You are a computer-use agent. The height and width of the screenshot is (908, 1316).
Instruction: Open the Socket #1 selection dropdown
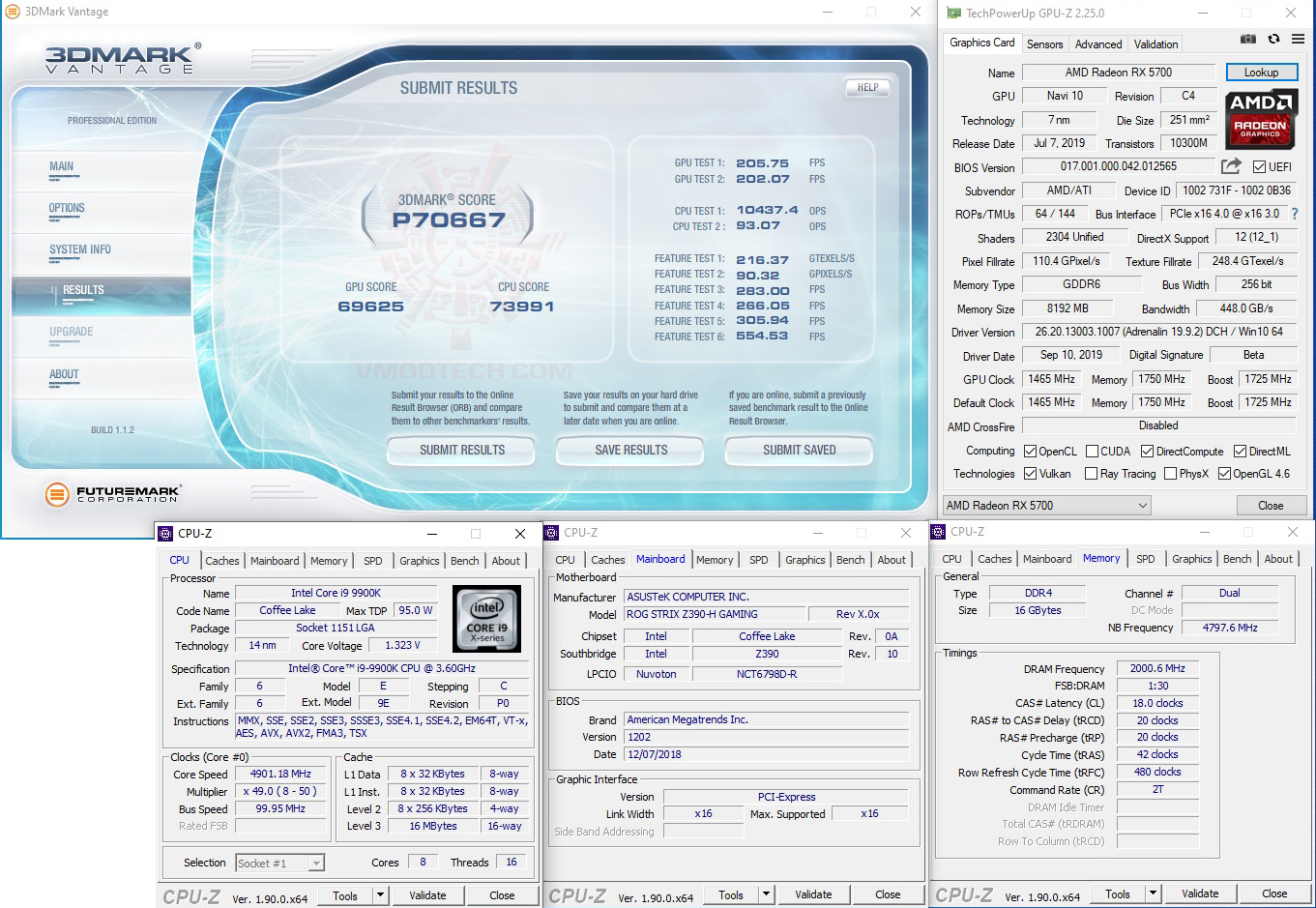click(x=279, y=863)
